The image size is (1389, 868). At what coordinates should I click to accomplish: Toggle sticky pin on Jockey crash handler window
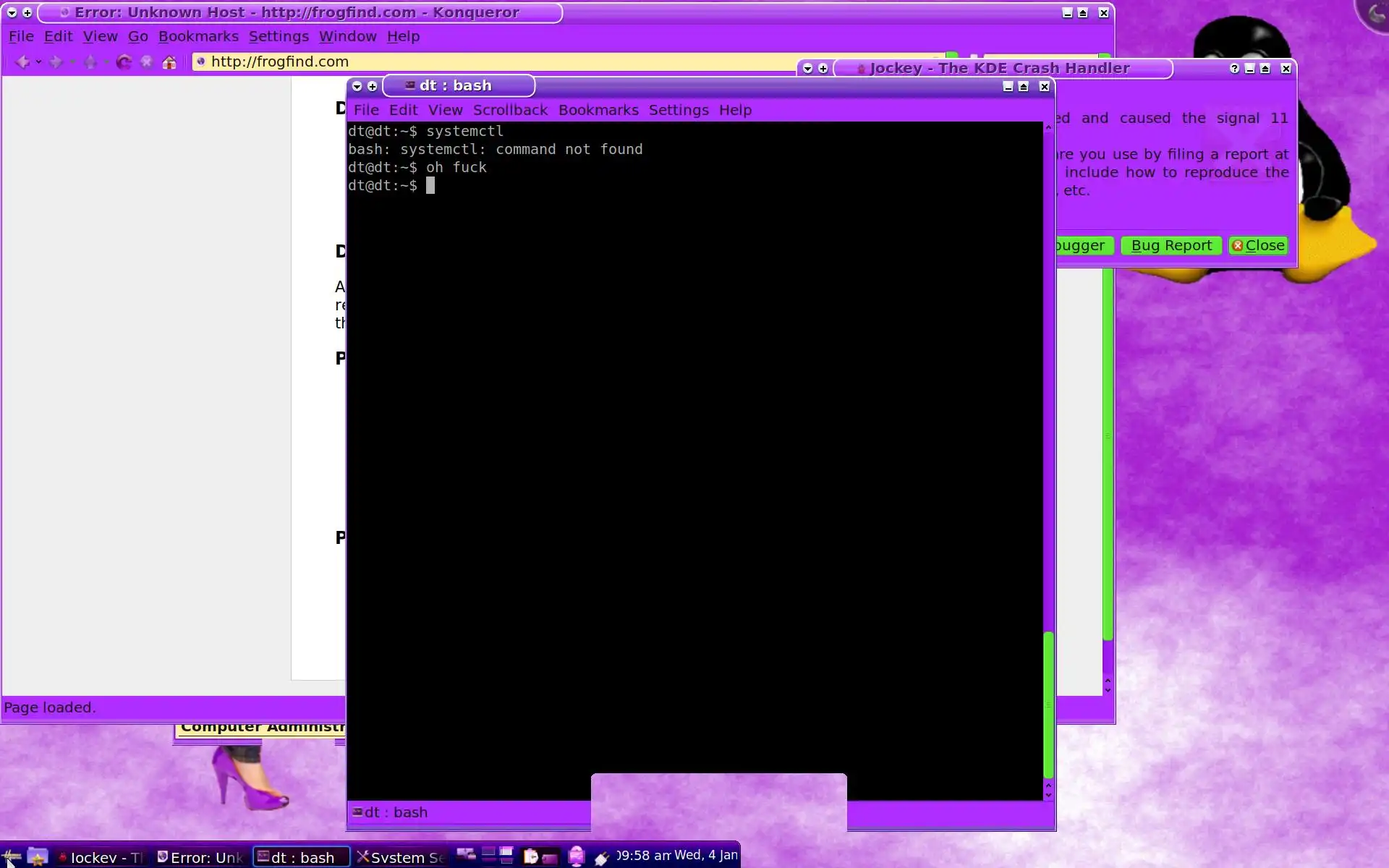(x=823, y=69)
